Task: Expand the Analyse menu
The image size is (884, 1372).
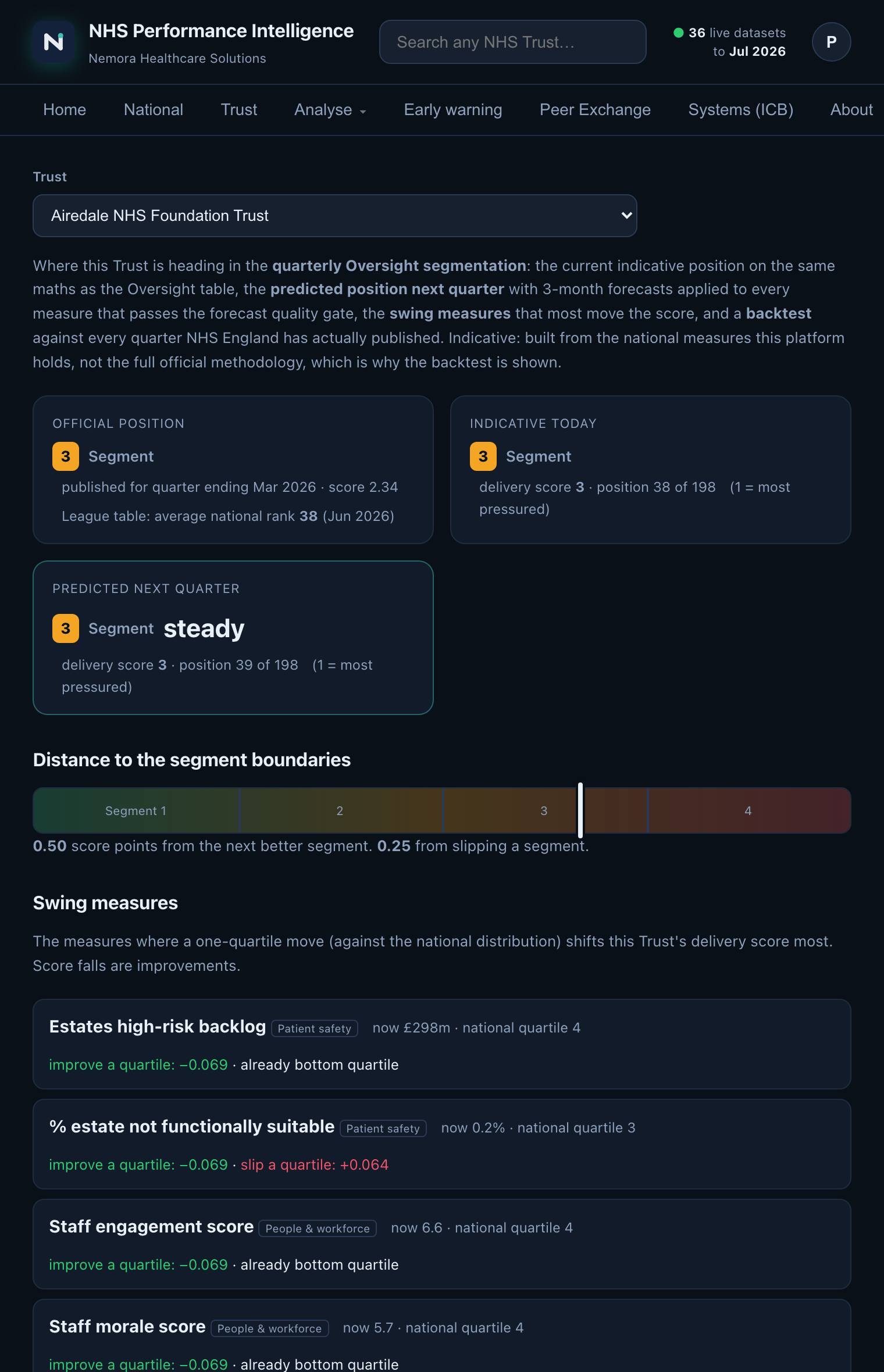Action: click(330, 110)
